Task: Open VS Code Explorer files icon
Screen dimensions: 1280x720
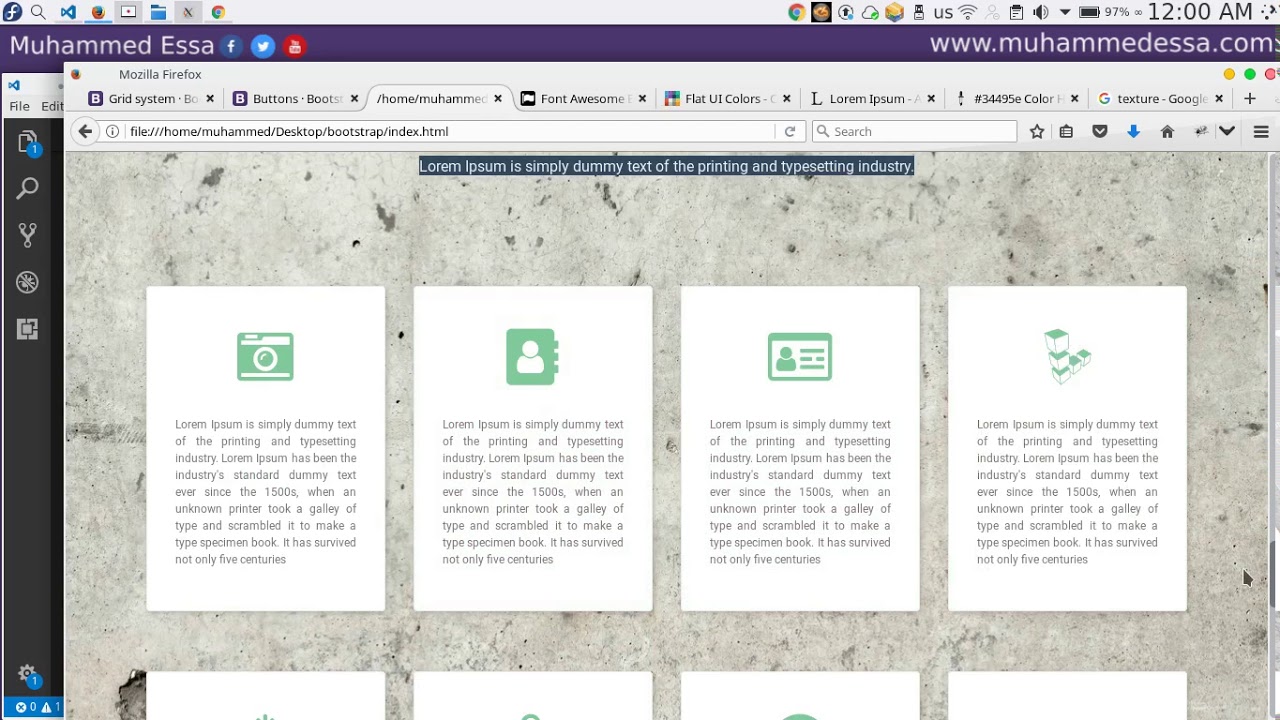Action: pyautogui.click(x=27, y=143)
